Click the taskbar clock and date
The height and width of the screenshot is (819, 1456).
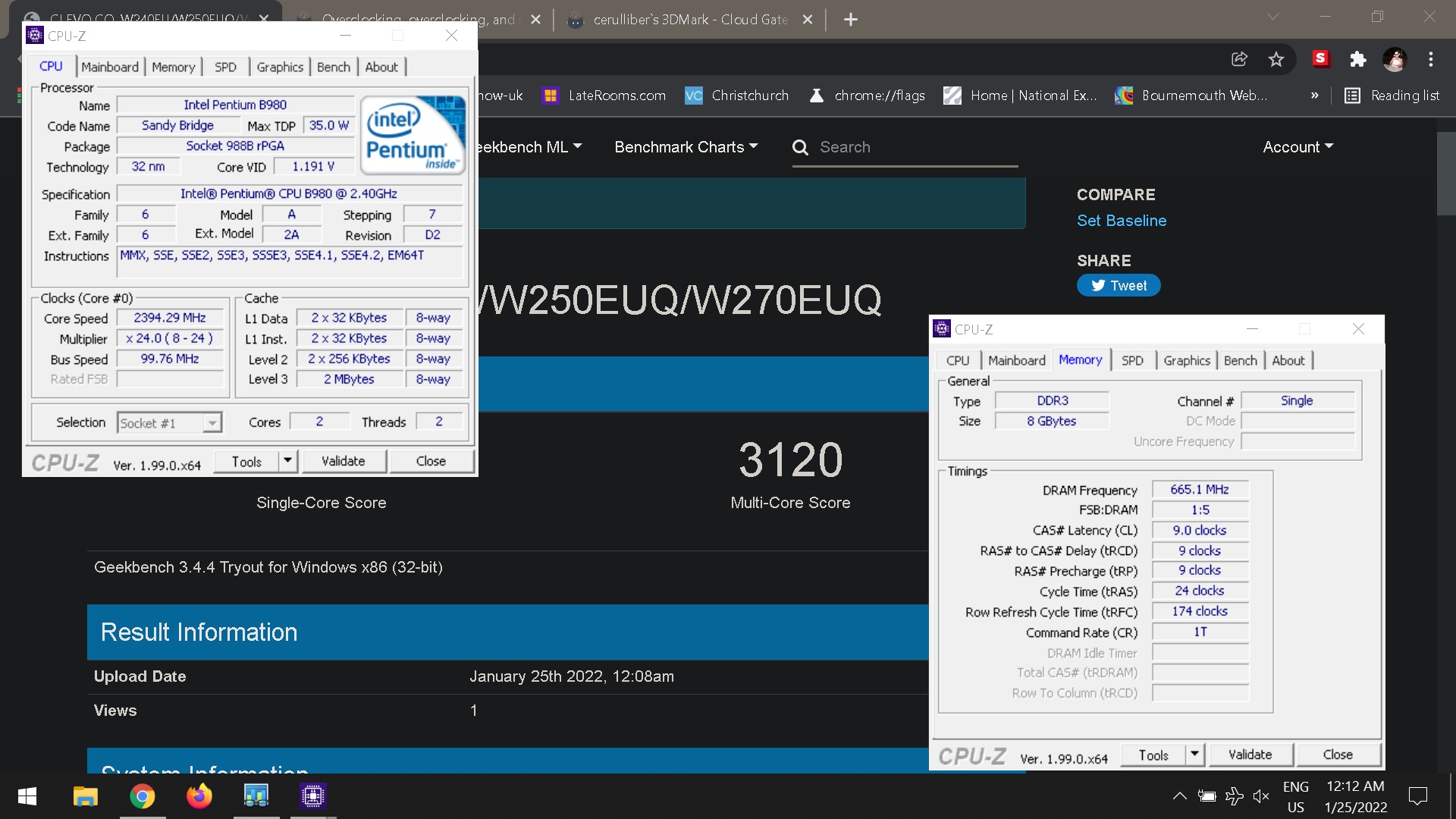[1356, 796]
